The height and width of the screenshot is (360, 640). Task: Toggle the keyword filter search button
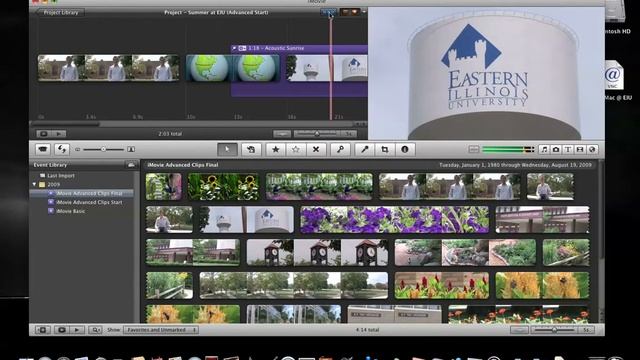click(95, 330)
